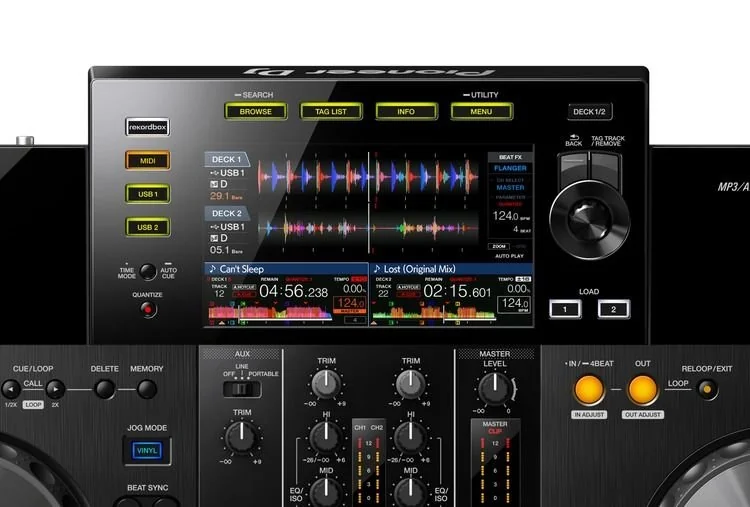
Task: Select the USB 1 source
Action: point(147,193)
